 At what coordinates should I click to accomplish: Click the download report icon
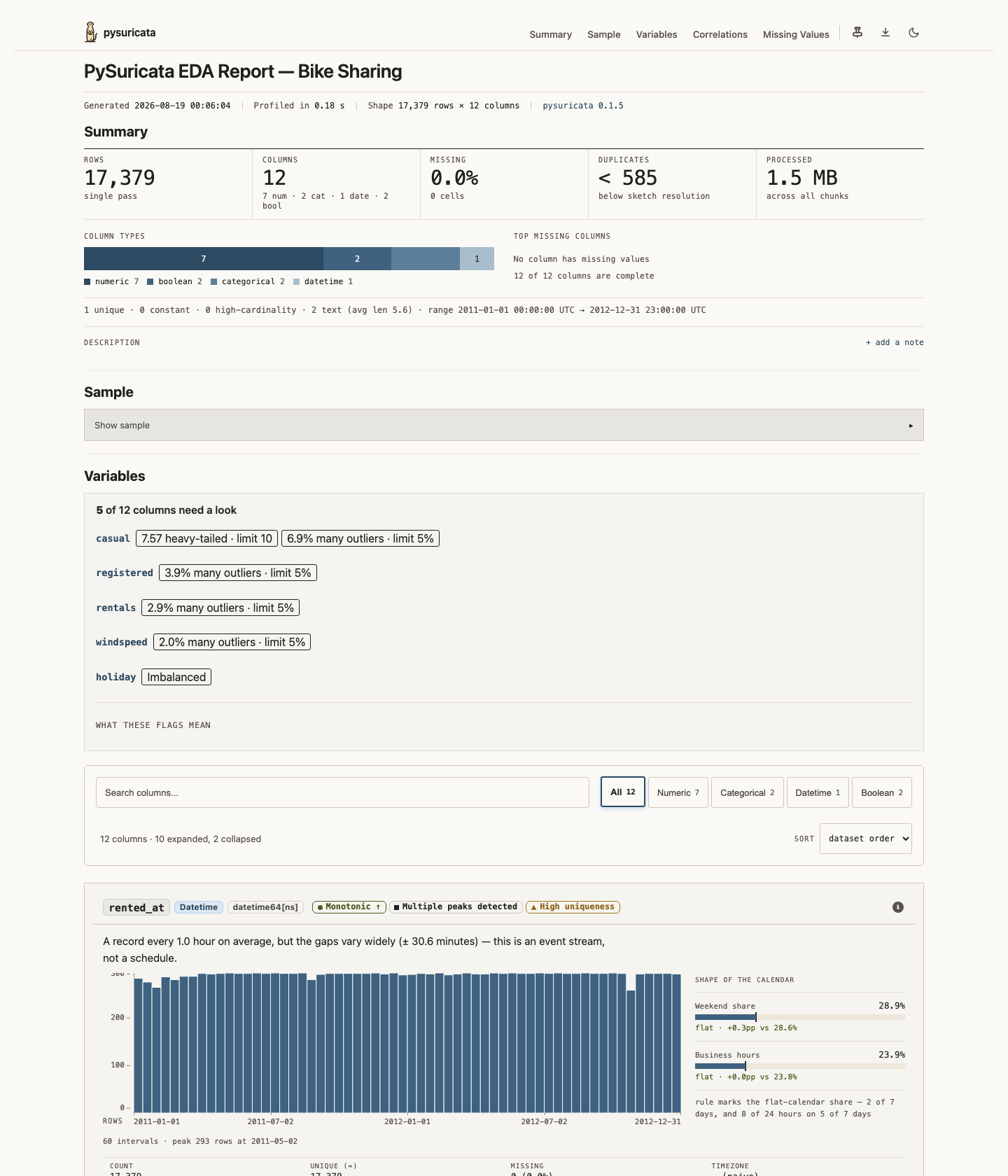pyautogui.click(x=885, y=32)
